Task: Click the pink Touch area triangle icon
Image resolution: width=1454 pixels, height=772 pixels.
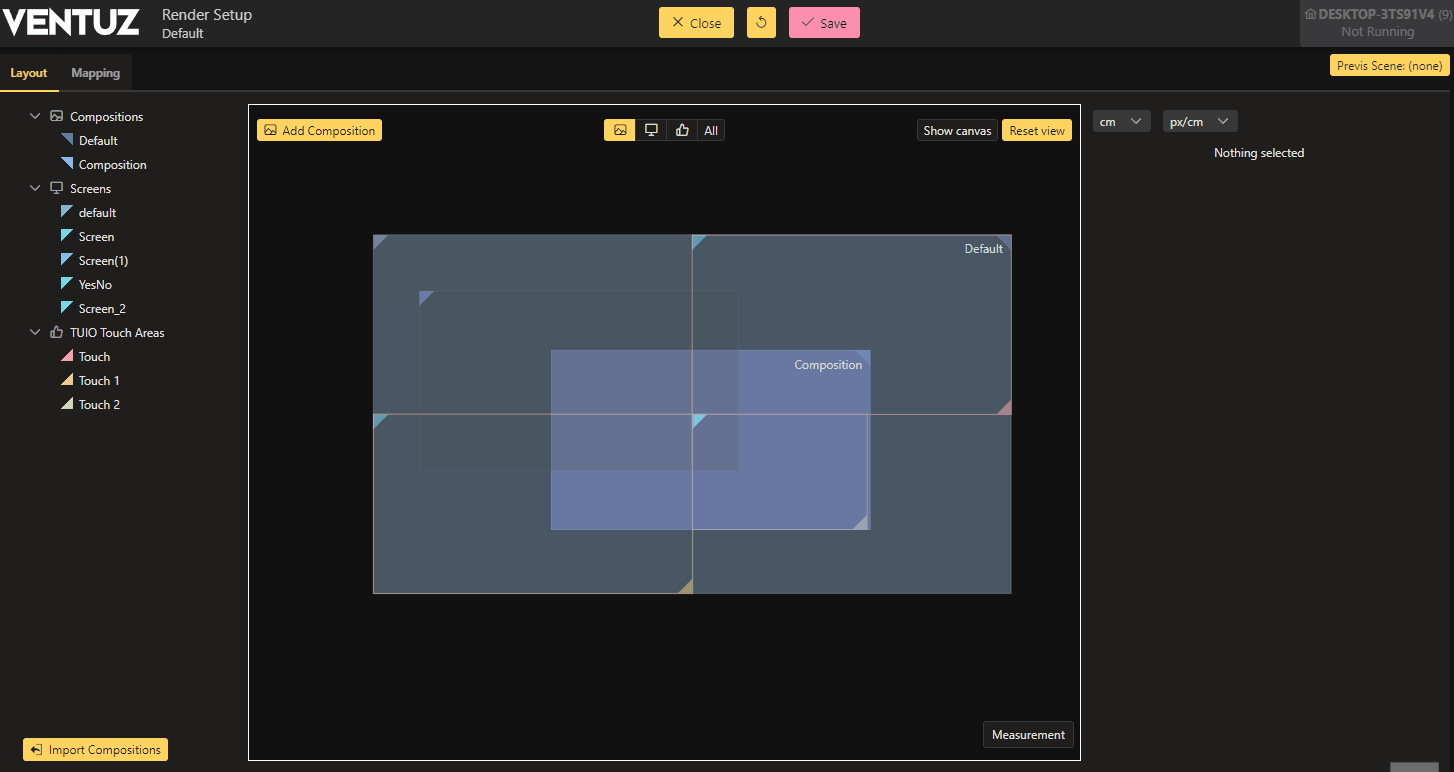Action: [67, 357]
